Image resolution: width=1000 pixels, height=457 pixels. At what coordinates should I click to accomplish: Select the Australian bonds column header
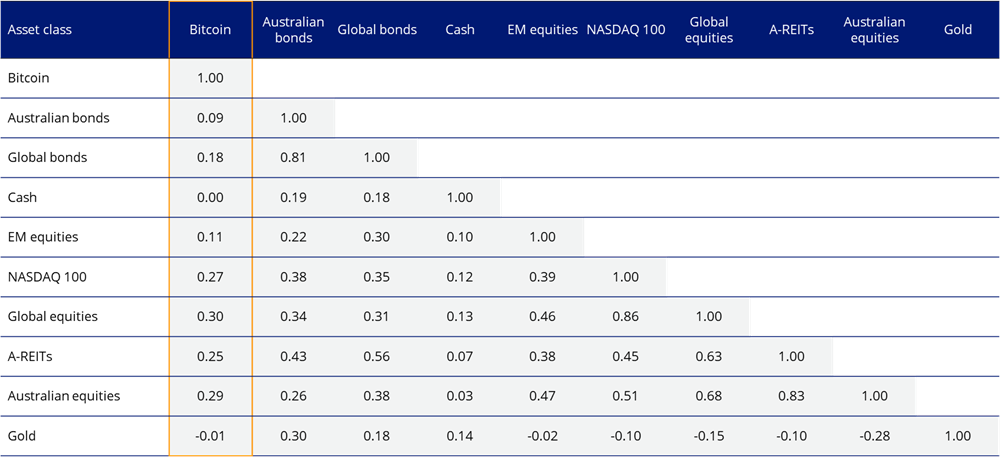(293, 30)
